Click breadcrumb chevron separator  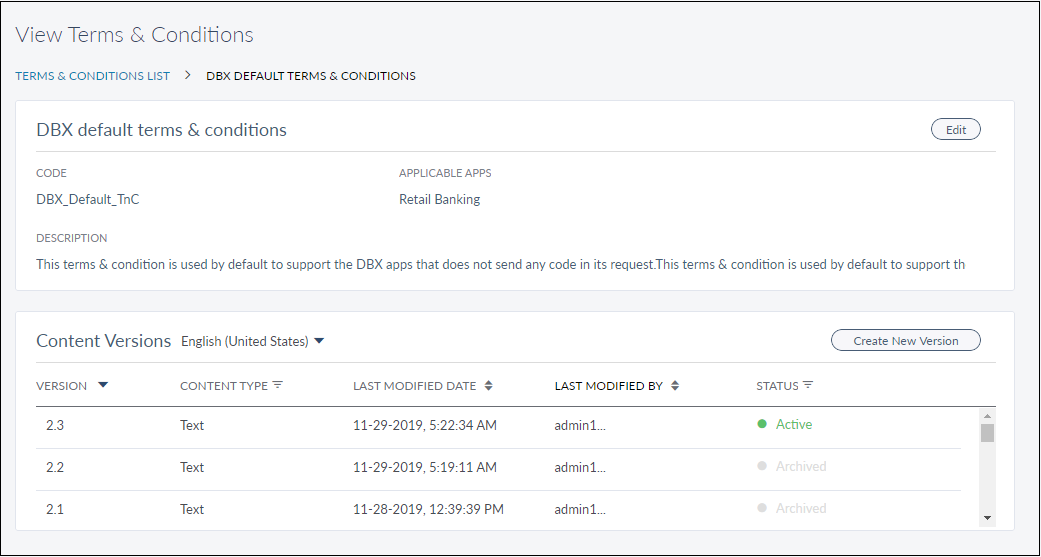(x=188, y=75)
